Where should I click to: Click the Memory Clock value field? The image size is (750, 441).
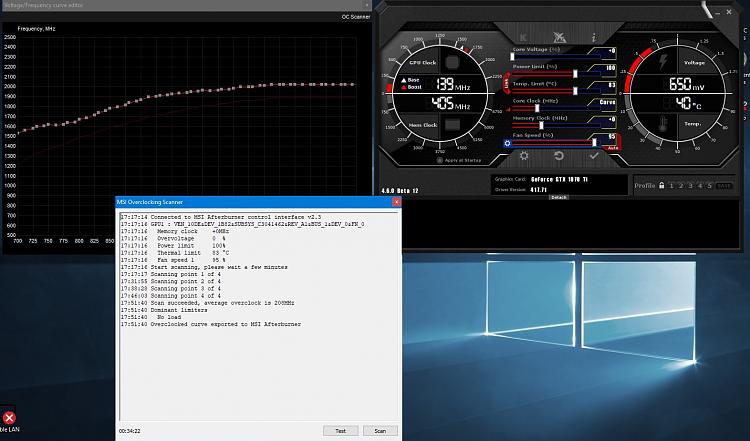(x=606, y=120)
